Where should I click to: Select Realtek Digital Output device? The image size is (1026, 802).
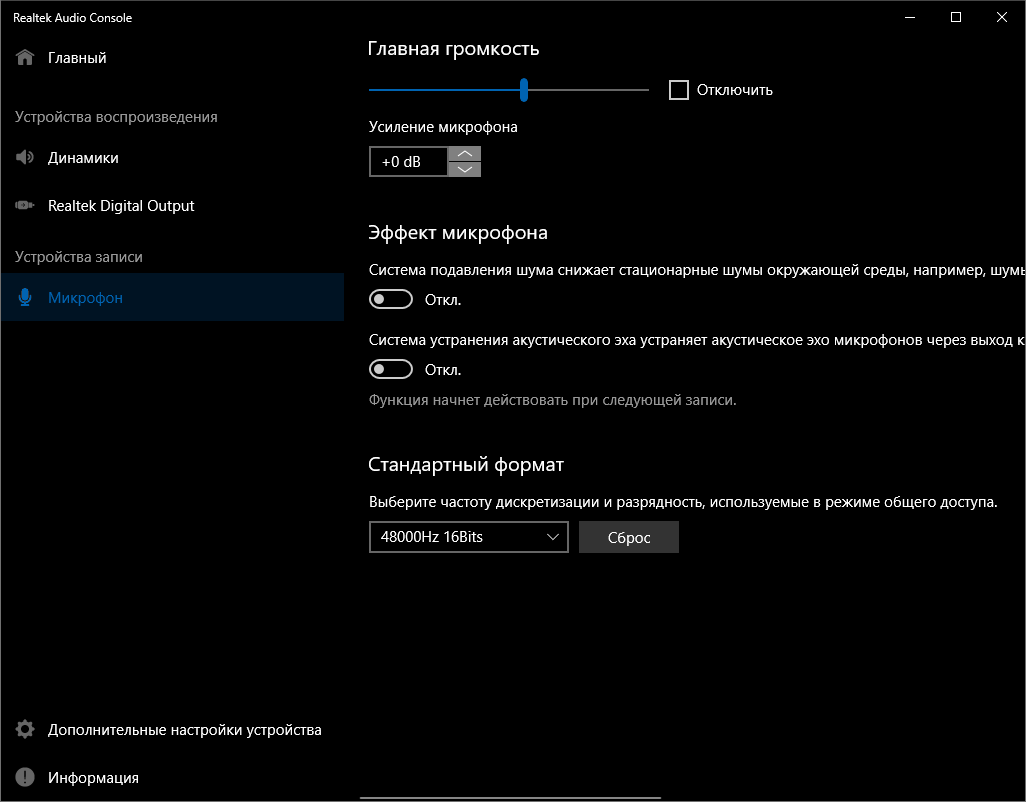click(121, 206)
